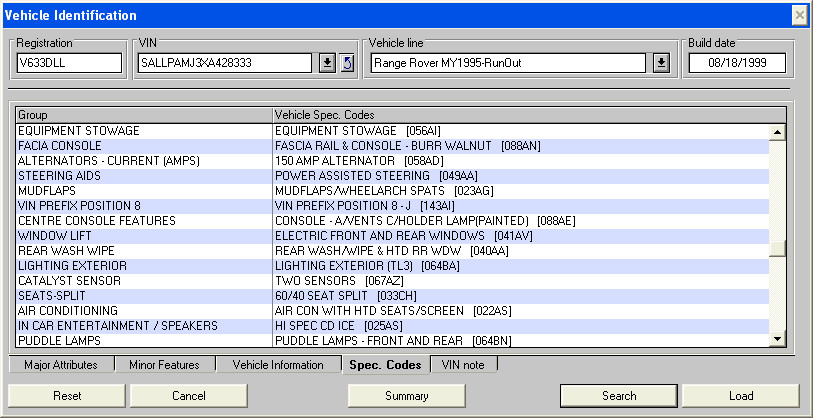Click the VIN input field
813x418 pixels.
pos(225,63)
